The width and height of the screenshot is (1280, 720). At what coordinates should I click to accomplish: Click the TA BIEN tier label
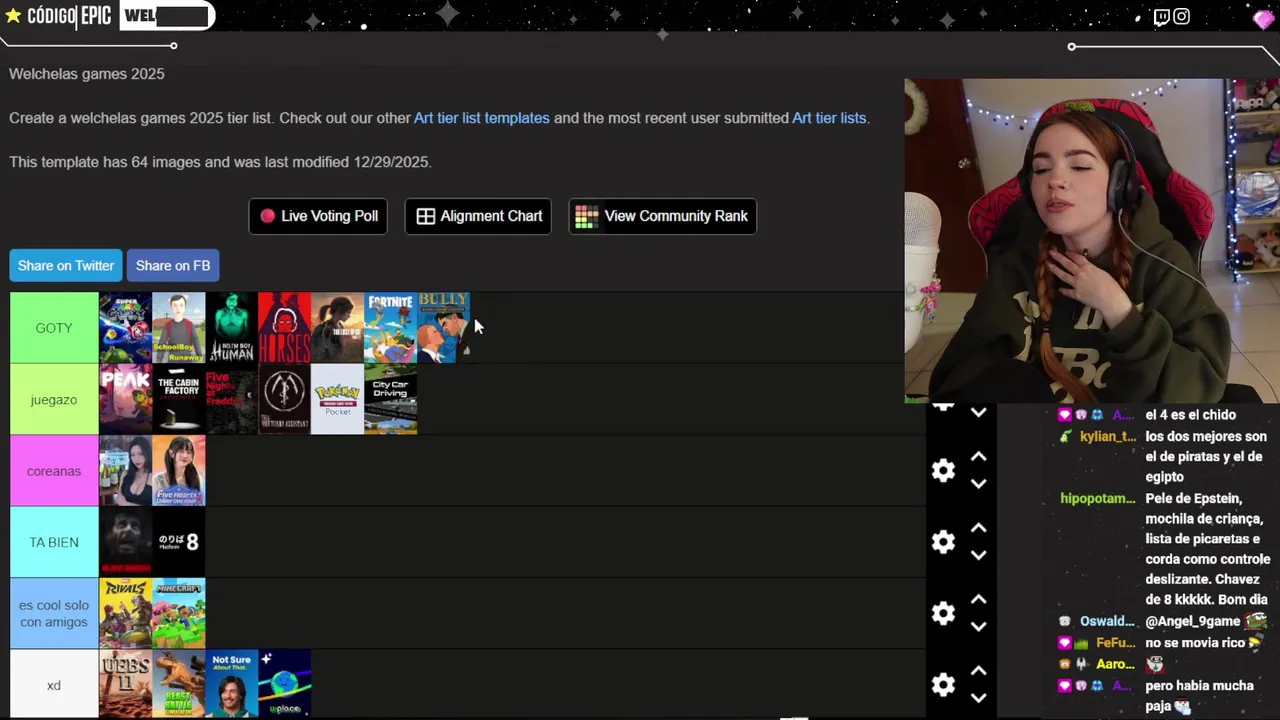[54, 542]
